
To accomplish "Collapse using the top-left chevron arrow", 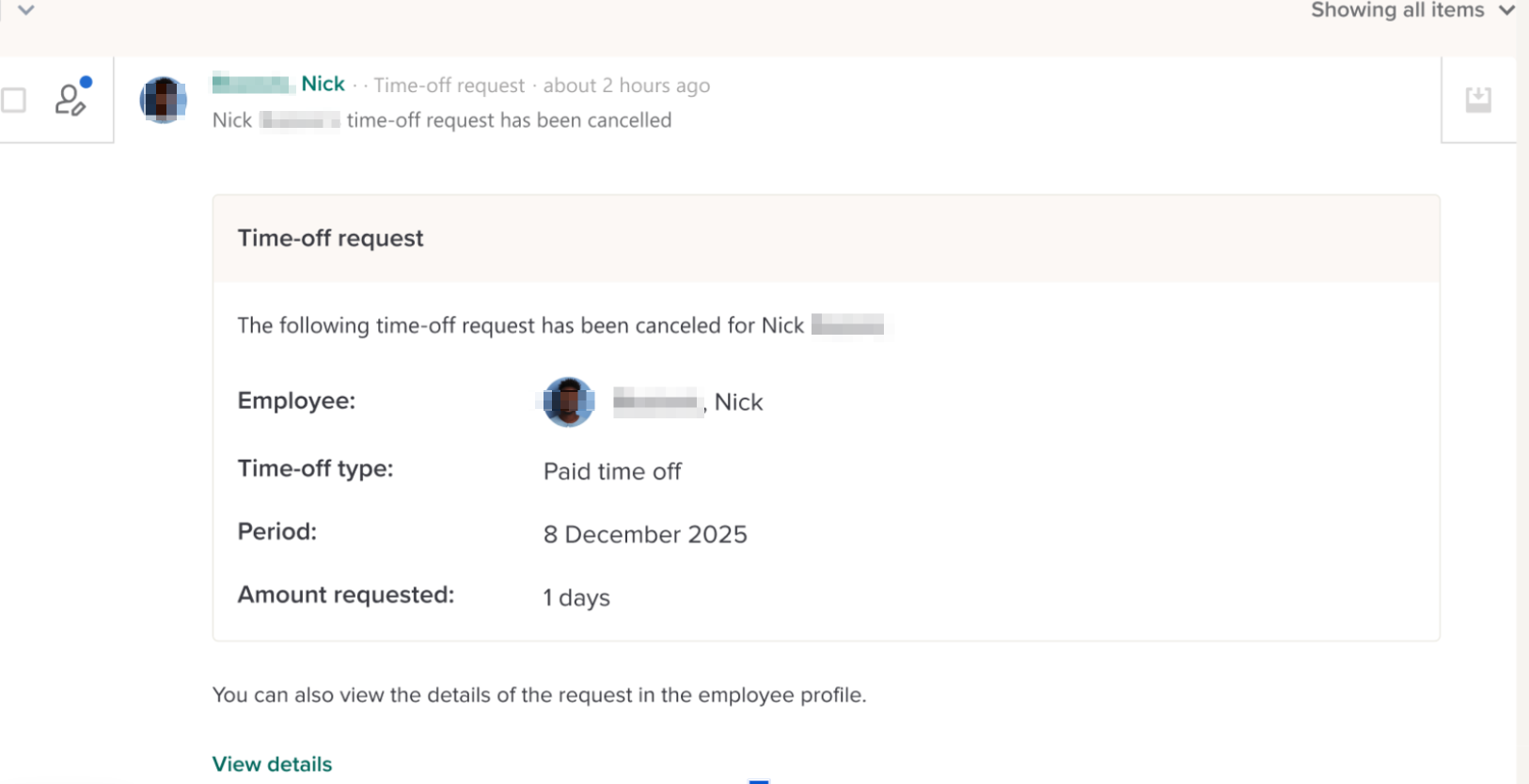I will point(25,10).
